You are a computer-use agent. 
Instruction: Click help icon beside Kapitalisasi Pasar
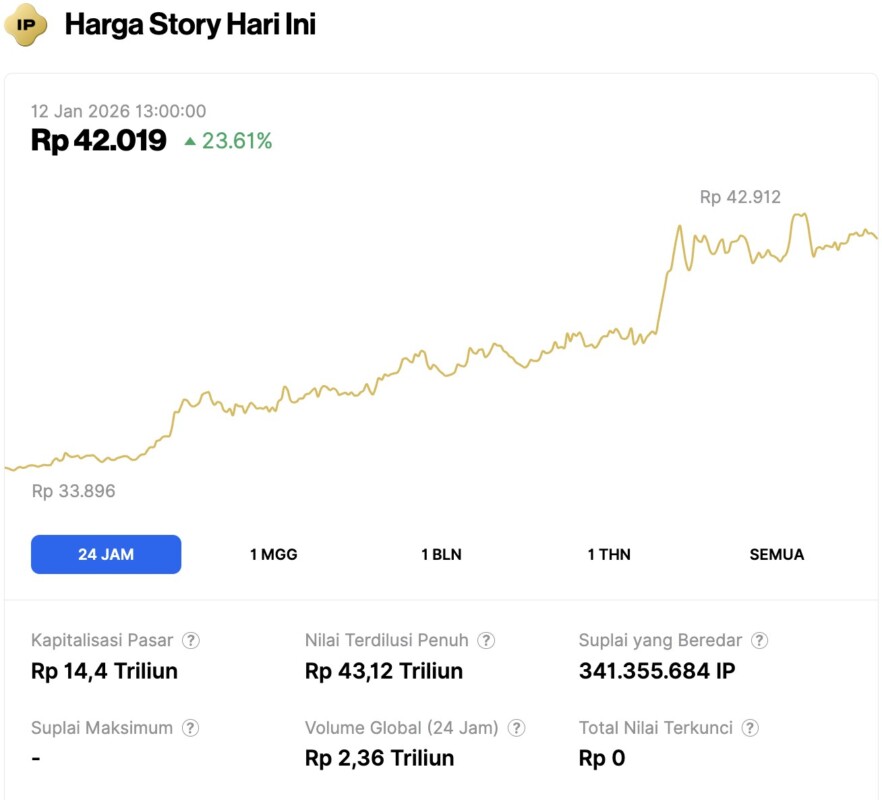[x=190, y=641]
